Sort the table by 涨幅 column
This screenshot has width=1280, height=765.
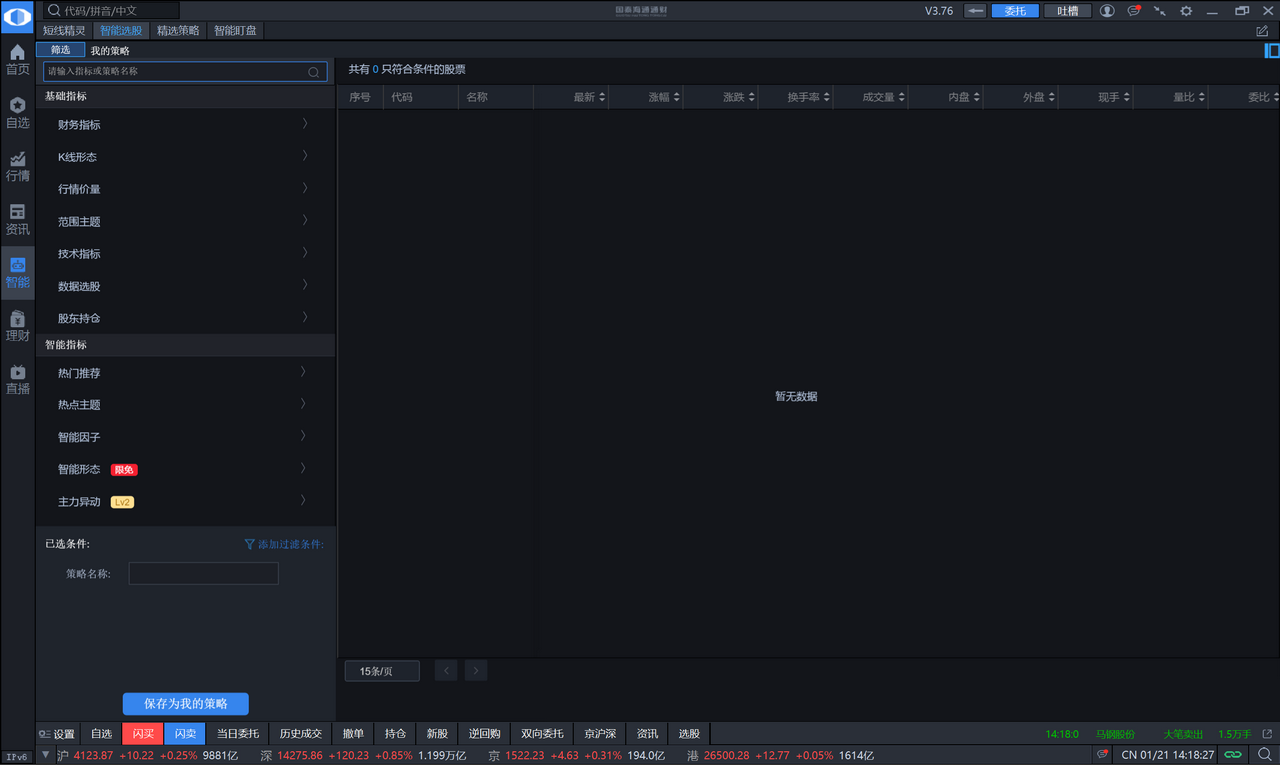pos(664,97)
